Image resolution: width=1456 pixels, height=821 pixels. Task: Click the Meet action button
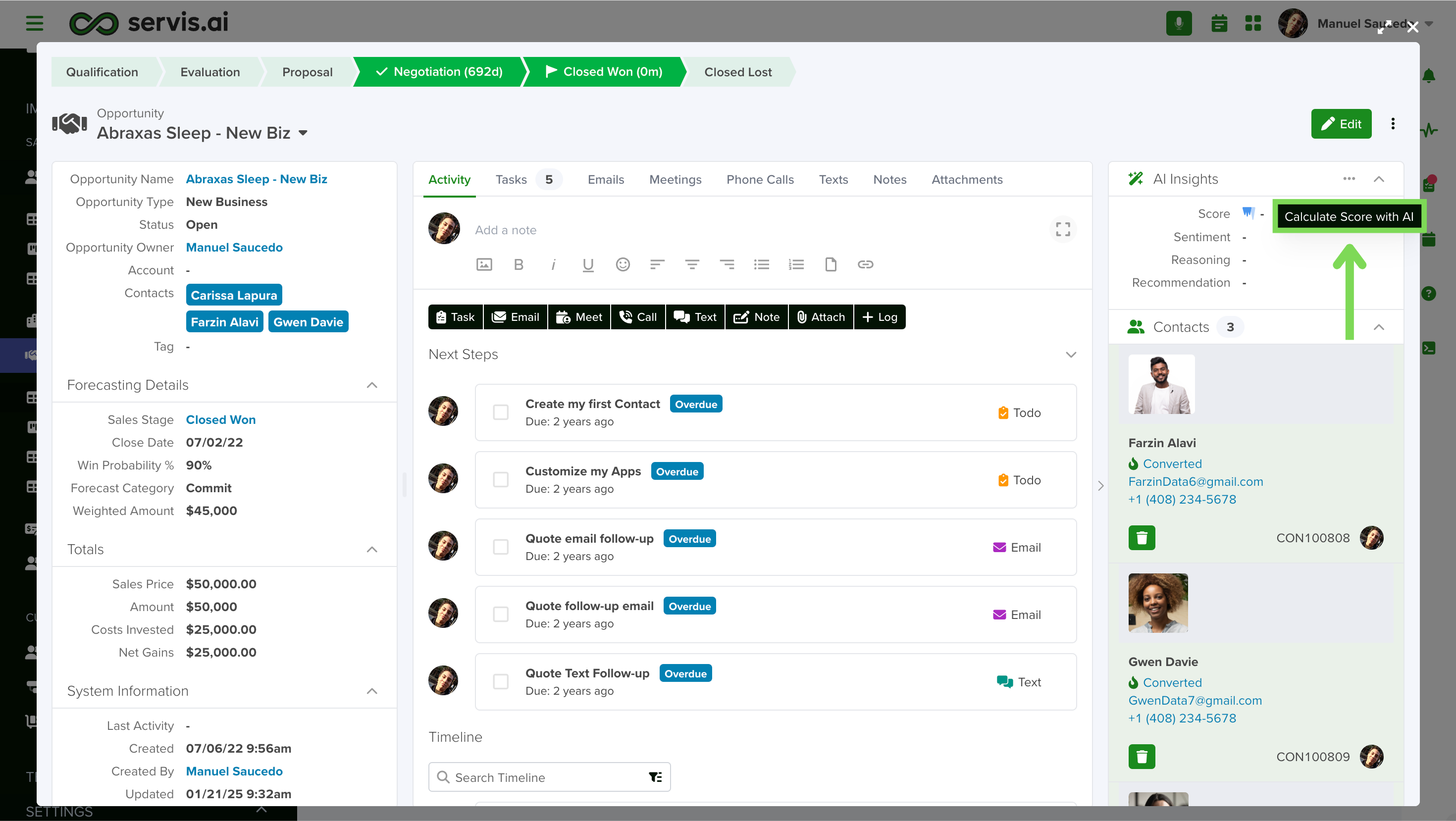(579, 316)
